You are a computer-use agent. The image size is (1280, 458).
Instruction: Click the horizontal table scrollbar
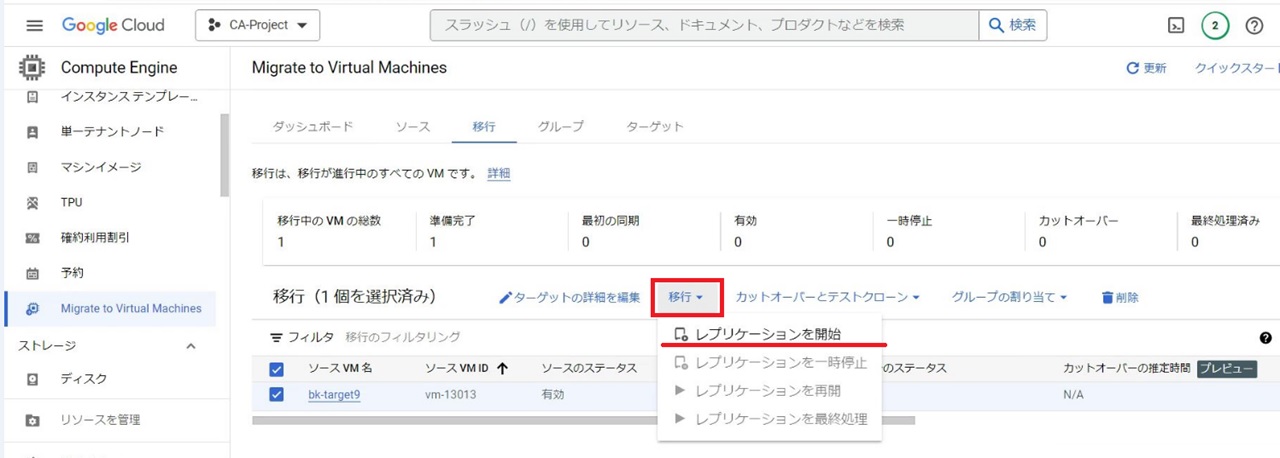tap(583, 420)
